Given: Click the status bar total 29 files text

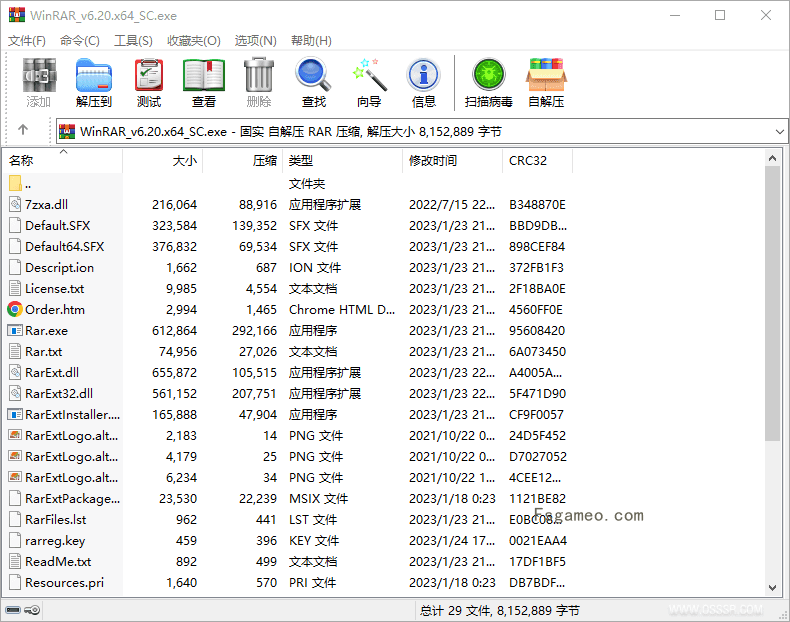Looking at the screenshot, I should coord(499,610).
